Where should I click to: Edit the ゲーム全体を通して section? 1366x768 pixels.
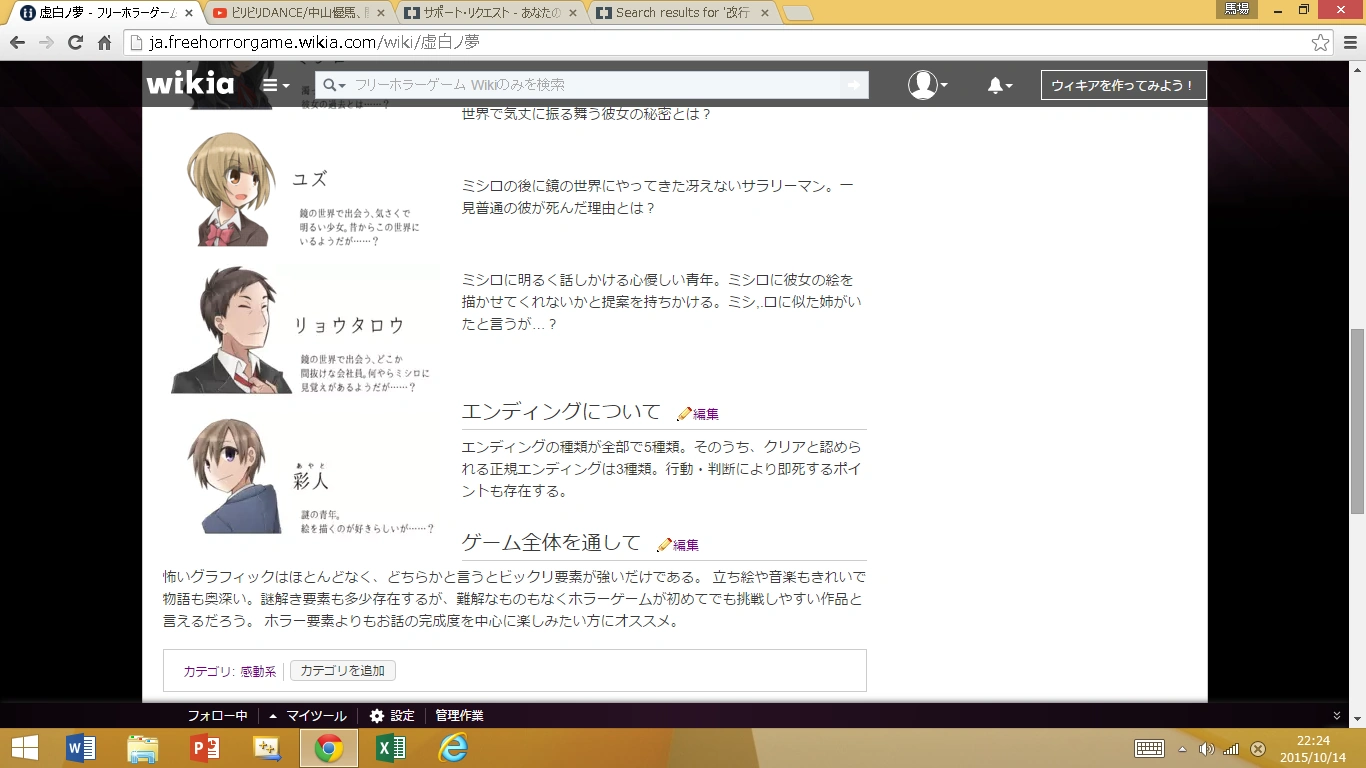678,545
